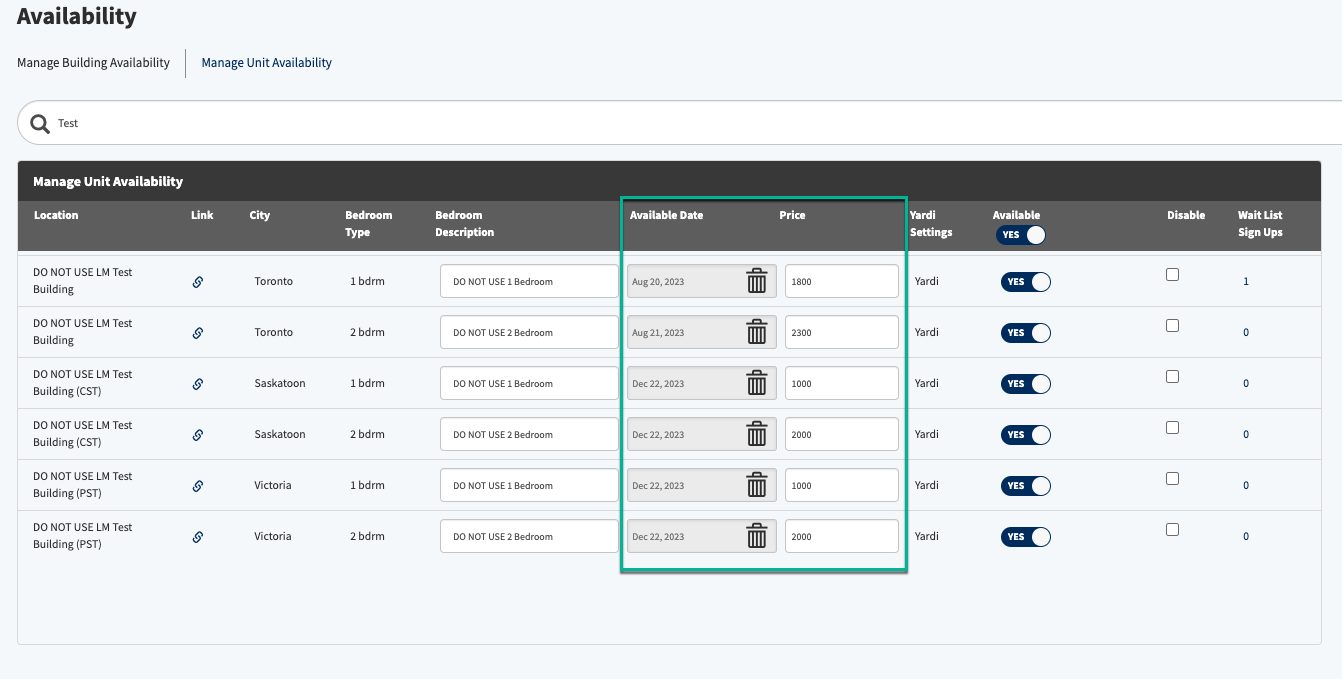
Task: Edit bedroom description for Saskatoon 2 bdrm
Action: click(529, 434)
